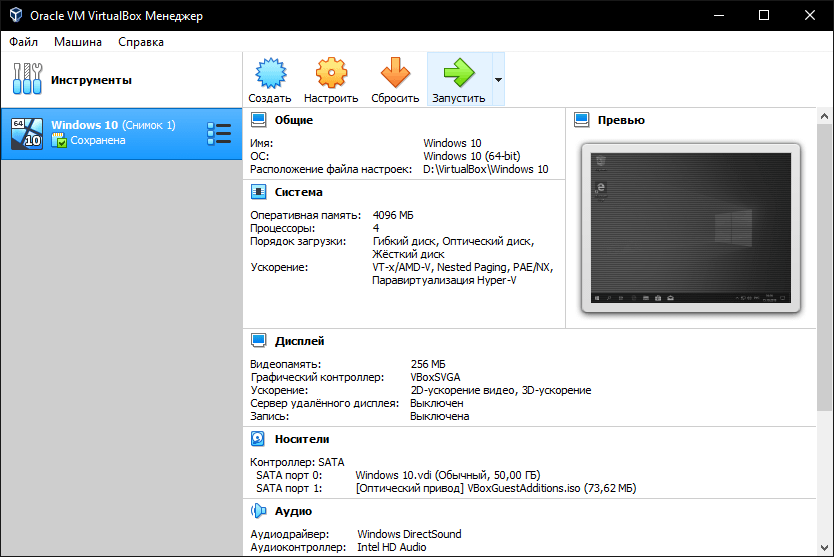Click the Создать (Create) toolbar icon
This screenshot has width=834, height=557.
click(270, 74)
